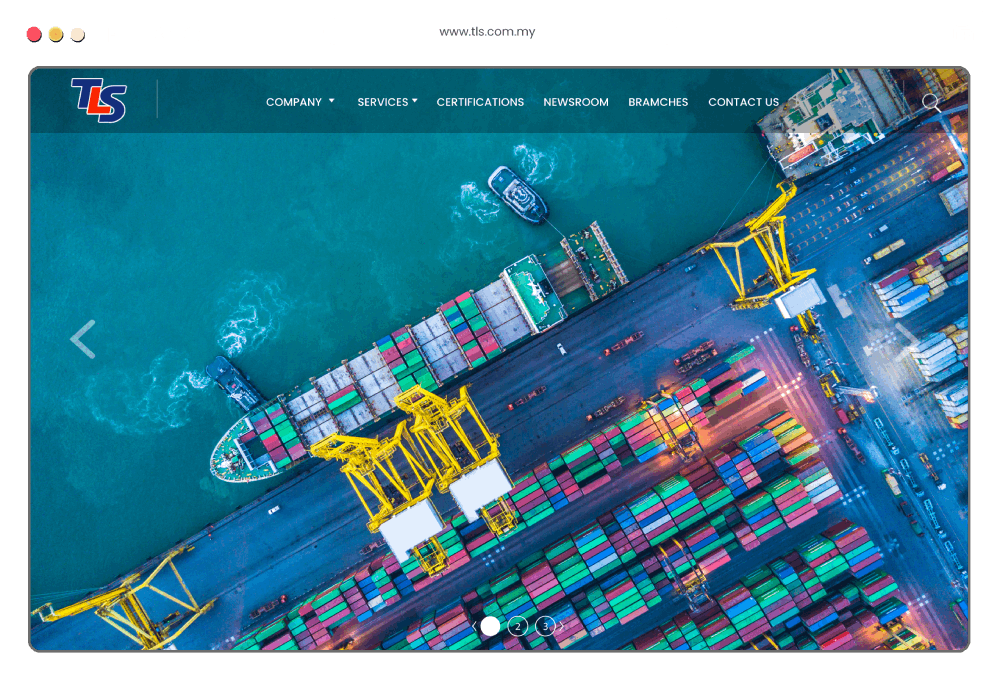Go to the CONTACT US page
Viewport: 1000px width, 678px height.
point(743,102)
